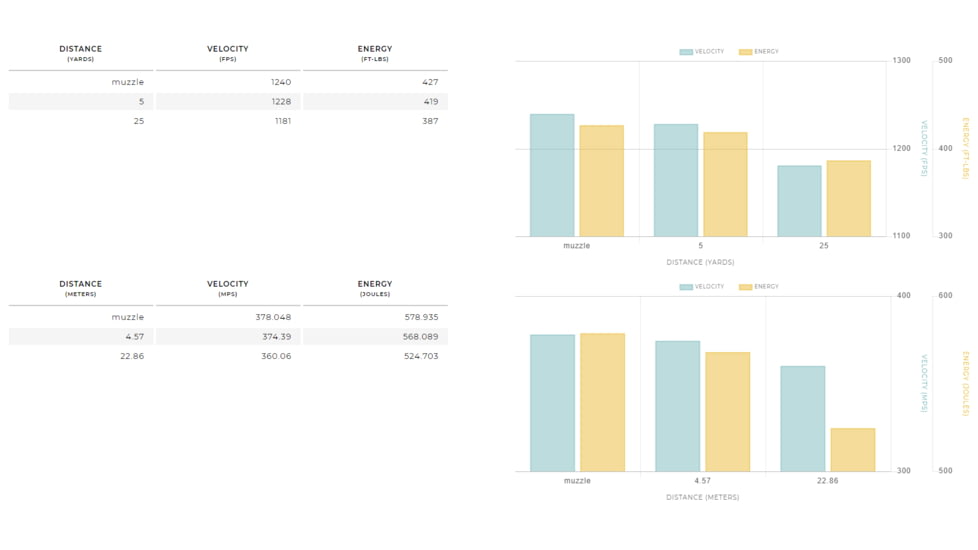
Task: Select the 5-yard energy bar
Action: [725, 184]
